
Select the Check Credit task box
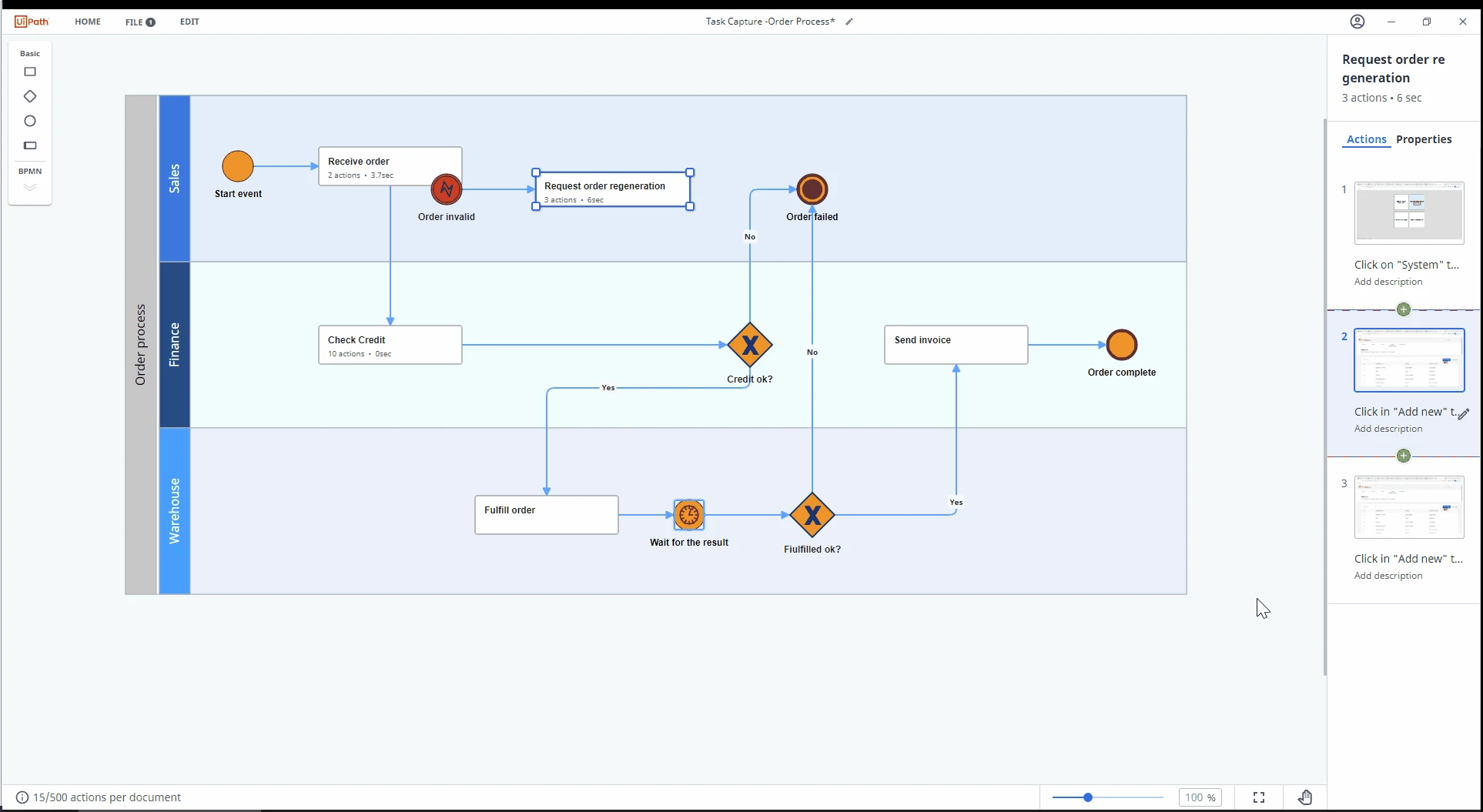click(390, 345)
